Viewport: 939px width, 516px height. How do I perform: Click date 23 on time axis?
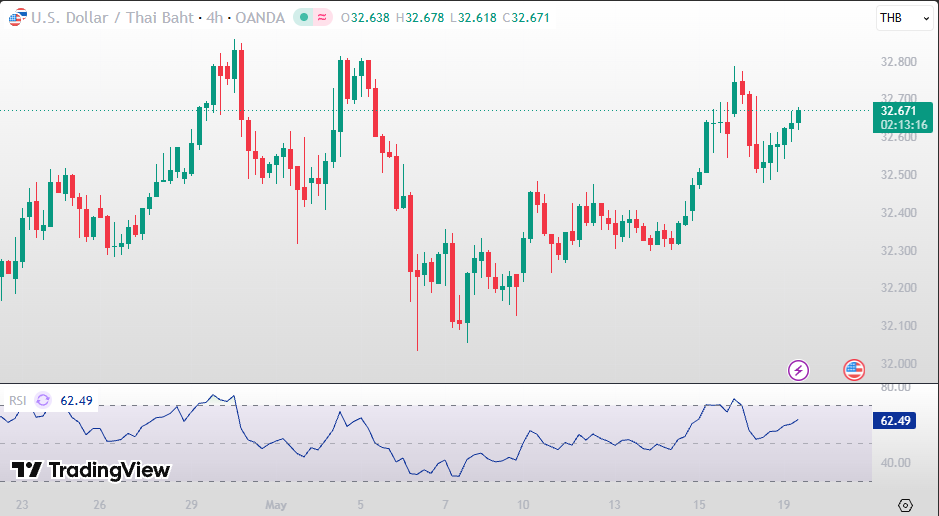point(22,505)
